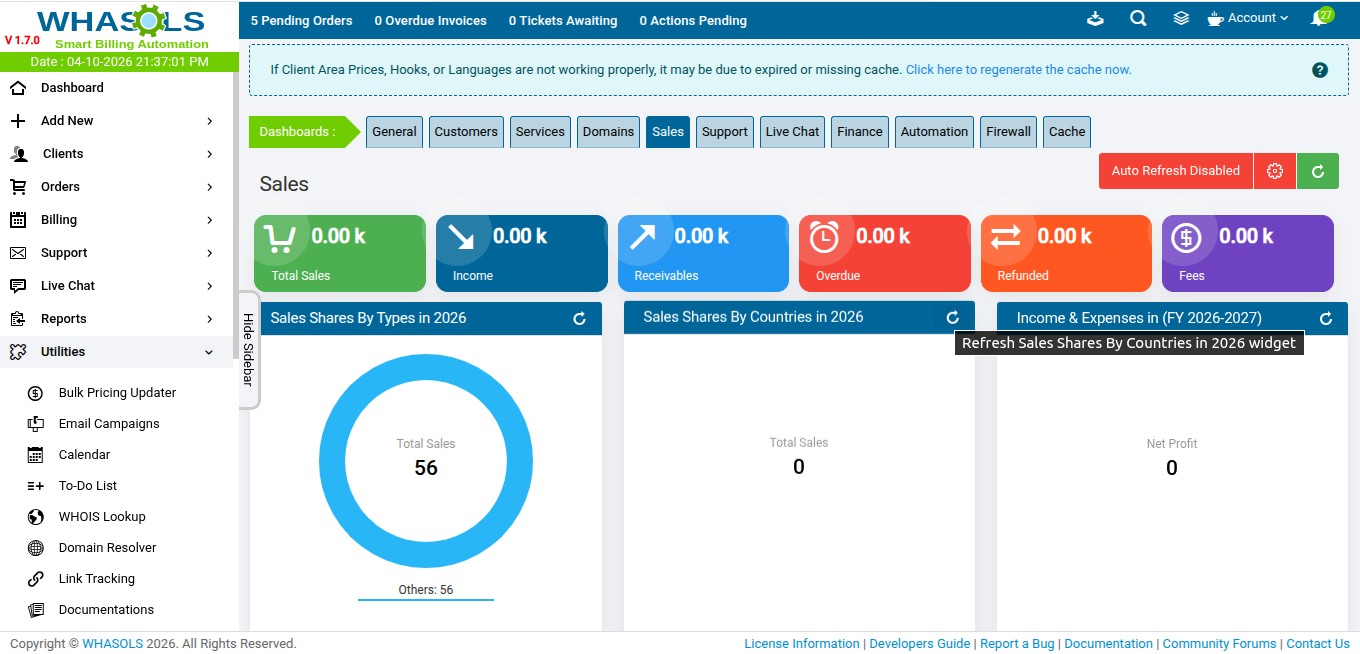Toggle Auto Refresh Disabled button

pos(1175,171)
